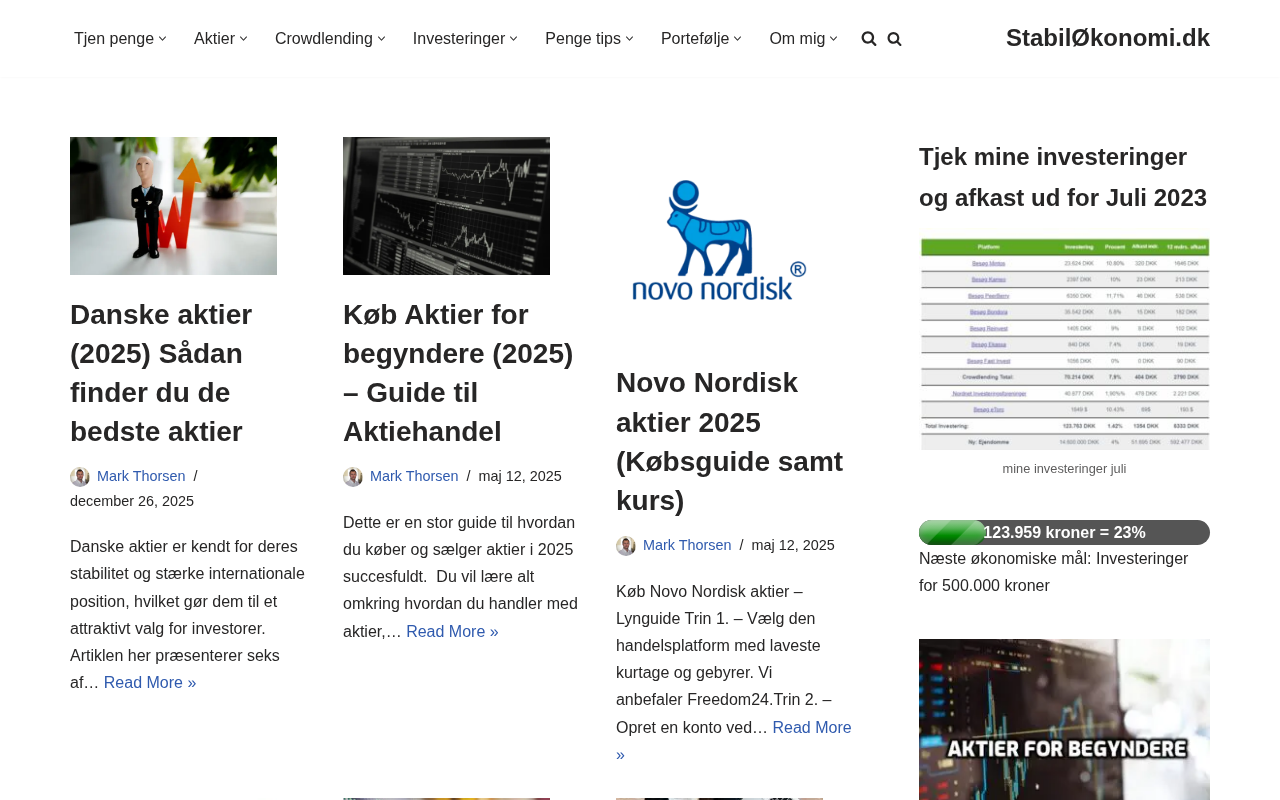Click the businessman figurine article thumbnail
Image resolution: width=1280 pixels, height=800 pixels.
pos(173,206)
